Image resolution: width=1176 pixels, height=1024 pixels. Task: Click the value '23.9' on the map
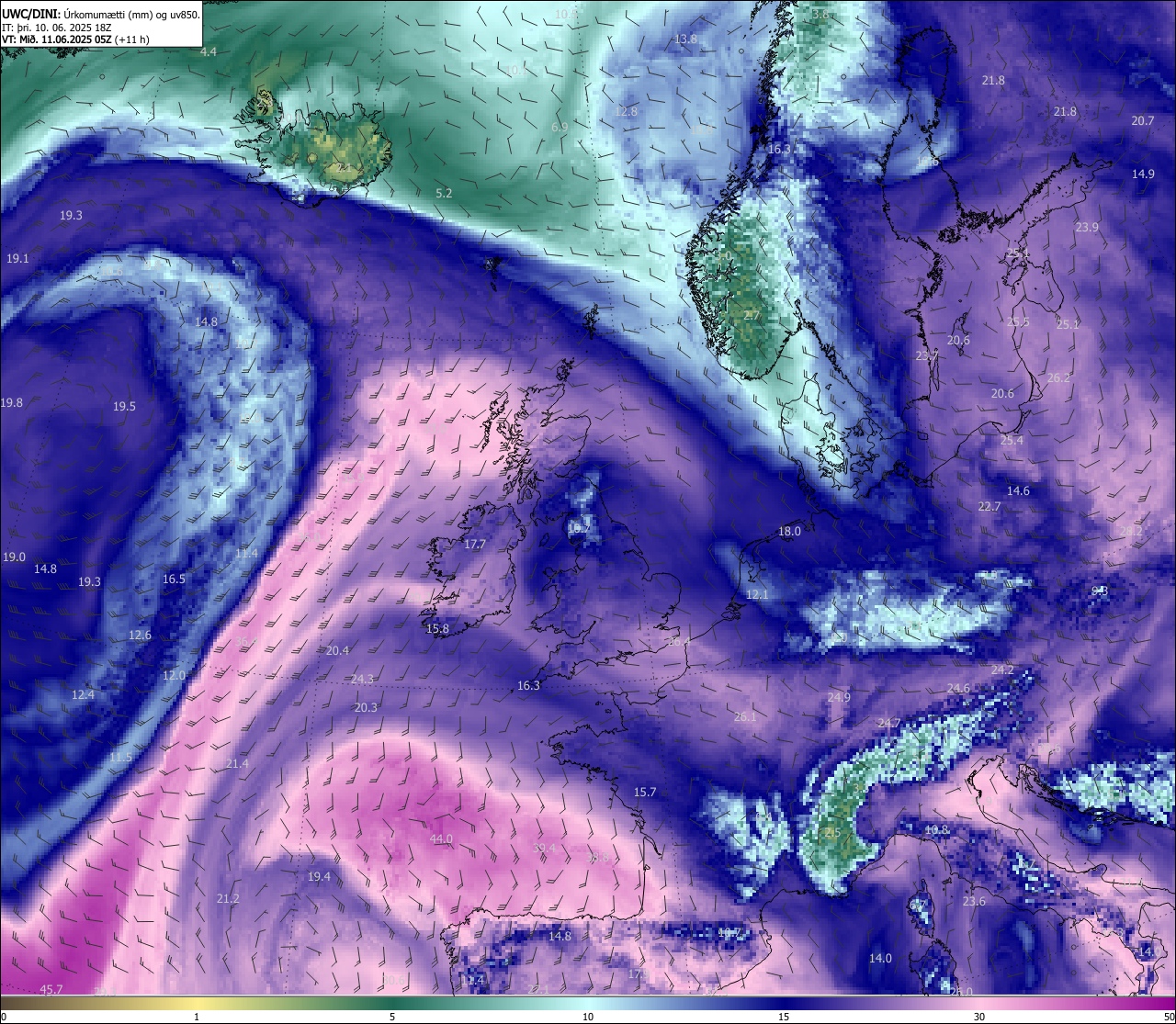point(1087,228)
